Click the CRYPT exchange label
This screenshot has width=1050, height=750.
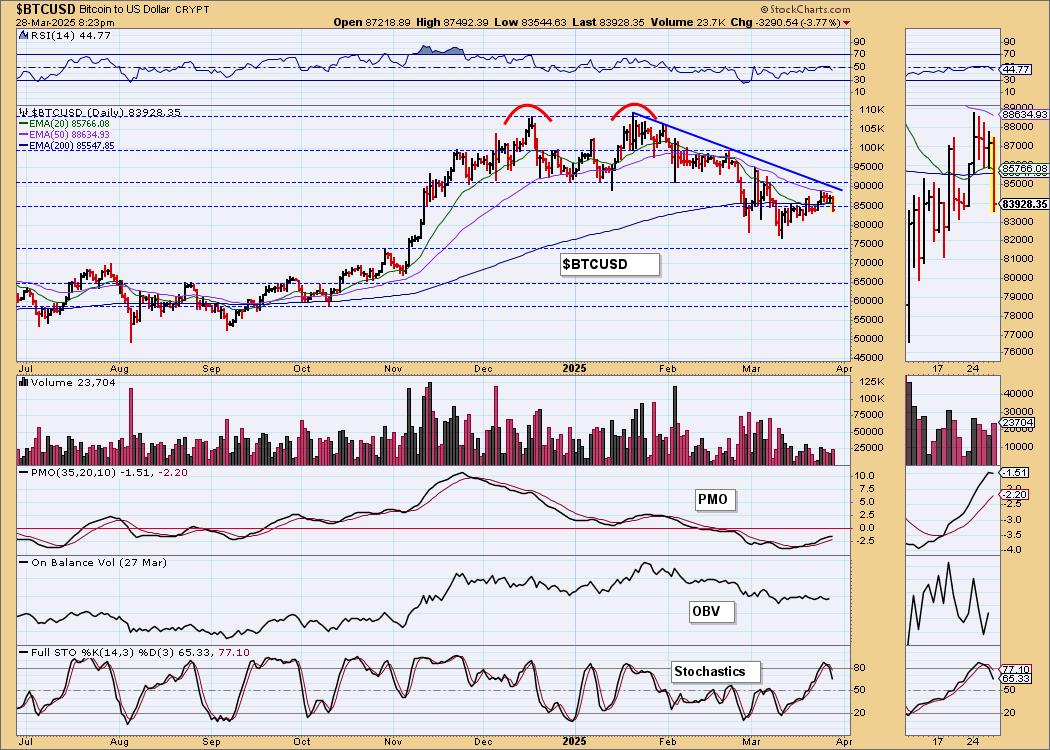click(192, 9)
